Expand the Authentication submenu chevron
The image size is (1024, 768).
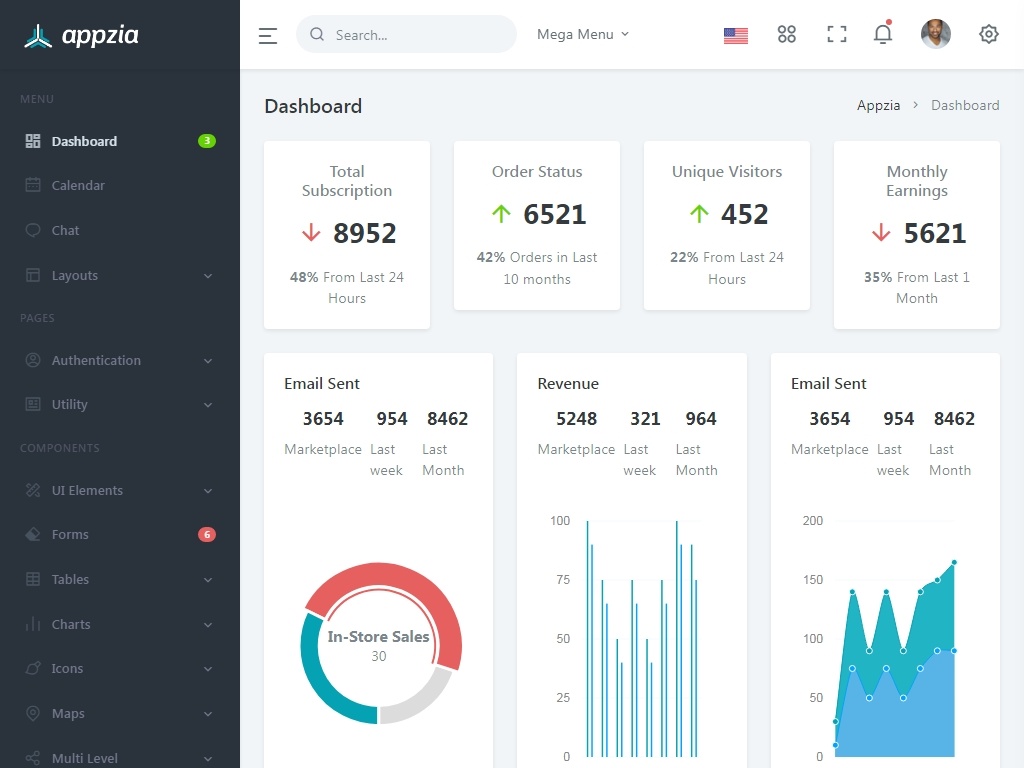click(208, 361)
